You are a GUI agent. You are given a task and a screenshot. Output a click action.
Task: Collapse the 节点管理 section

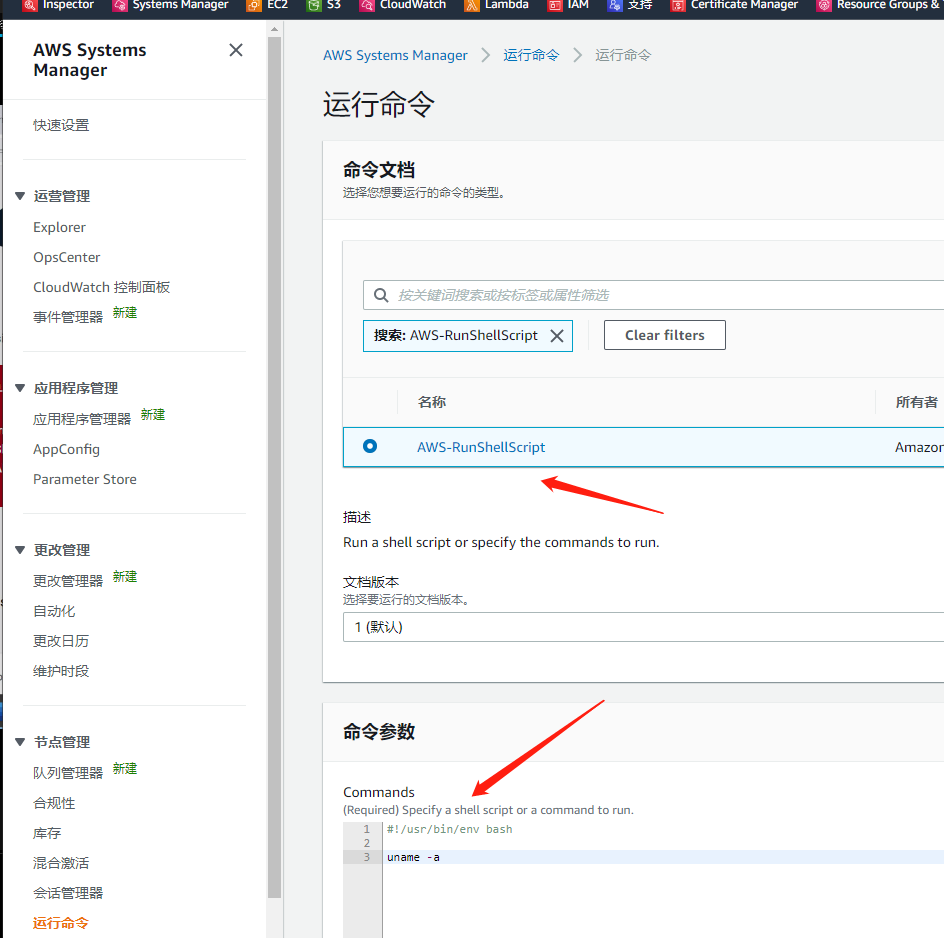coord(21,742)
